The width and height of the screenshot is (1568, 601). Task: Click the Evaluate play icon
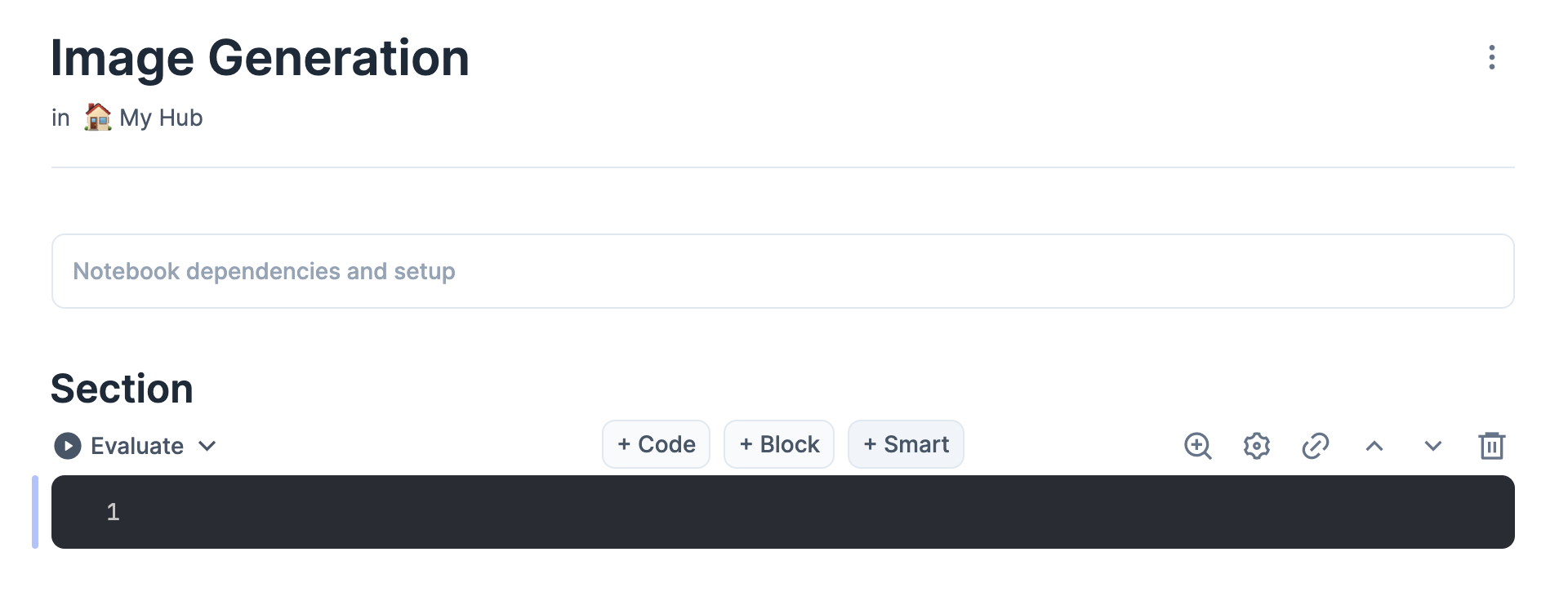tap(68, 446)
